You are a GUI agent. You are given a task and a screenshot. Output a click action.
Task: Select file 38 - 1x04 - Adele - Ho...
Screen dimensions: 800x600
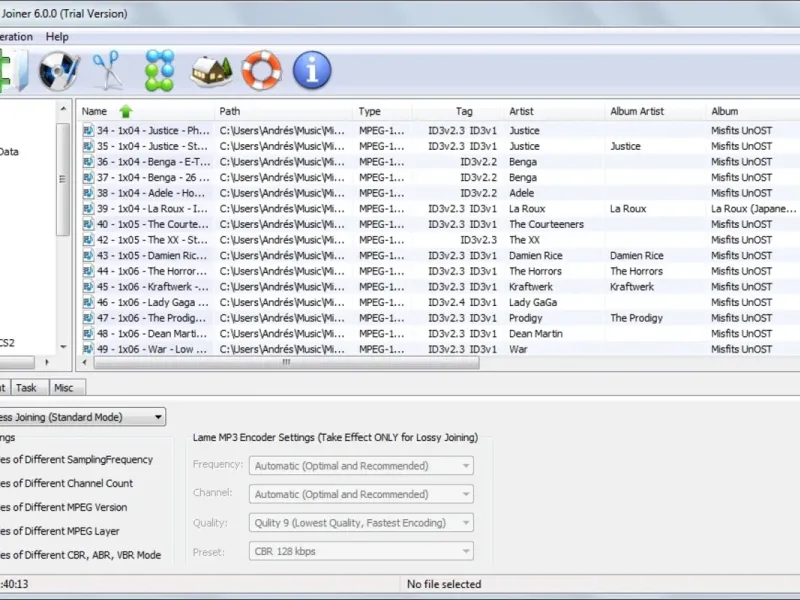[x=151, y=193]
